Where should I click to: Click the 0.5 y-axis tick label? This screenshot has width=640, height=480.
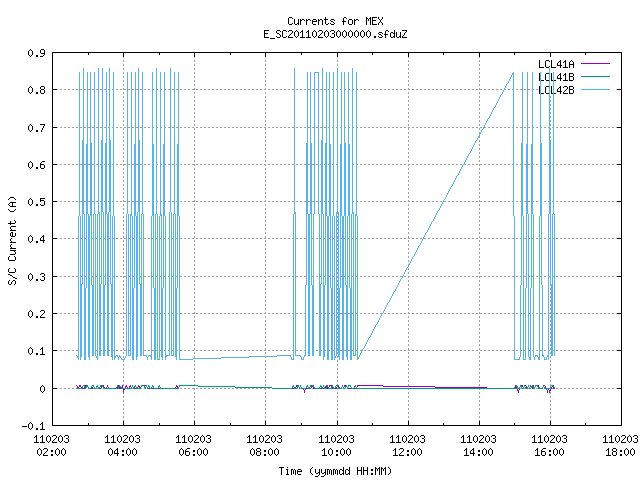[x=37, y=202]
